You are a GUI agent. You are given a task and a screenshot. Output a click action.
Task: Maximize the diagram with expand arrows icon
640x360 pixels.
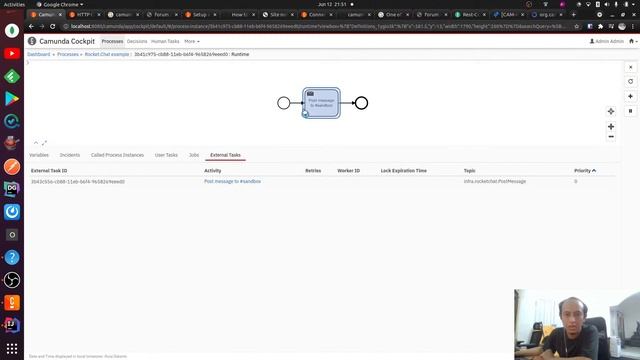pyautogui.click(x=44, y=143)
